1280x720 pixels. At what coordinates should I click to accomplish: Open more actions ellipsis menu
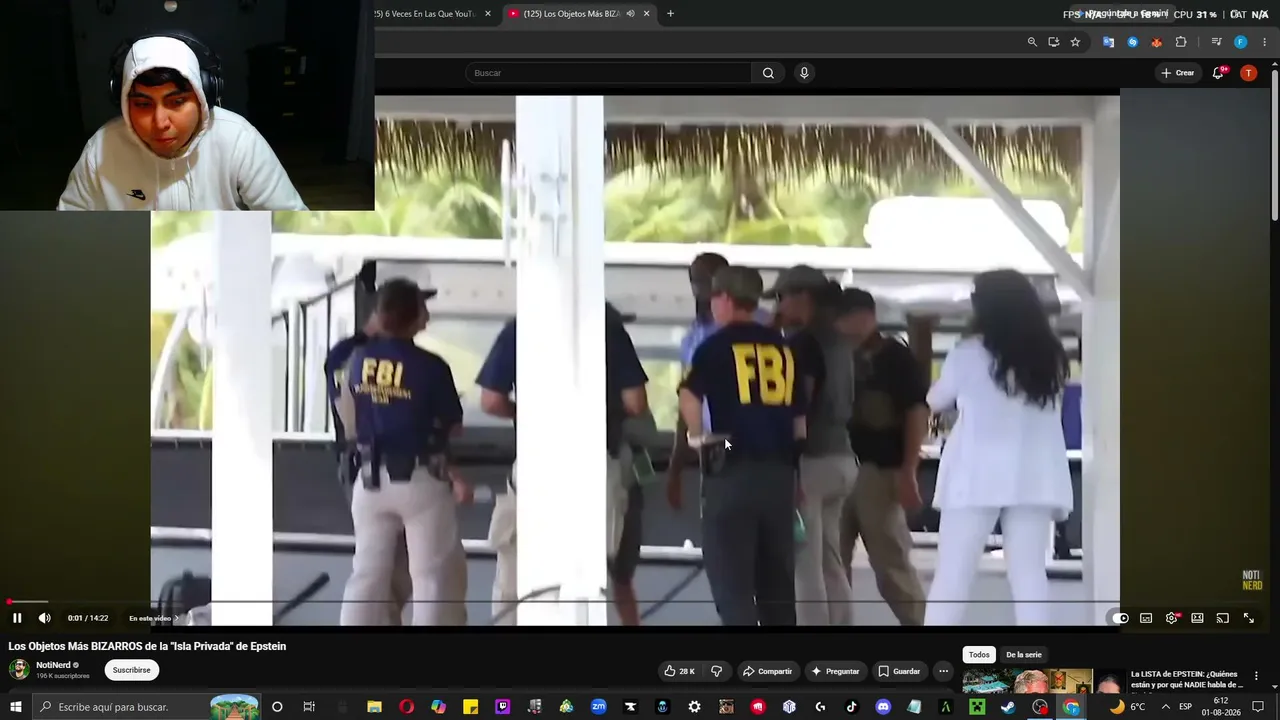click(943, 671)
